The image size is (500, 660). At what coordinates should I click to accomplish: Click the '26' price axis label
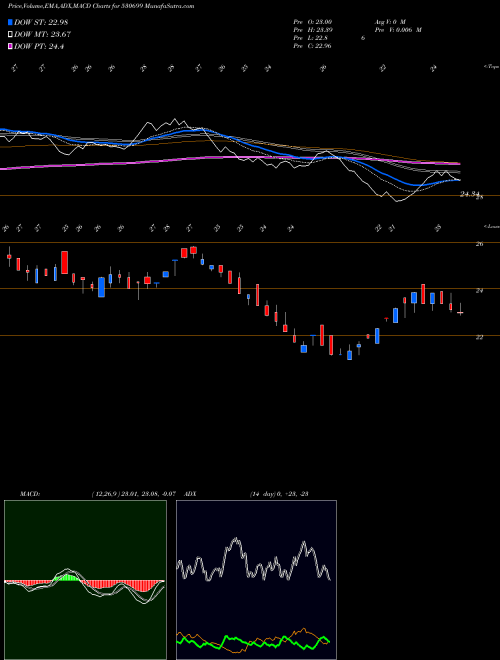pos(479,244)
